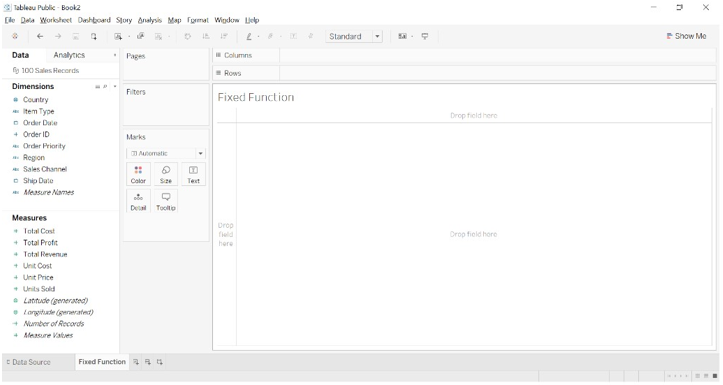Switch to the Data Source tab

(28, 362)
